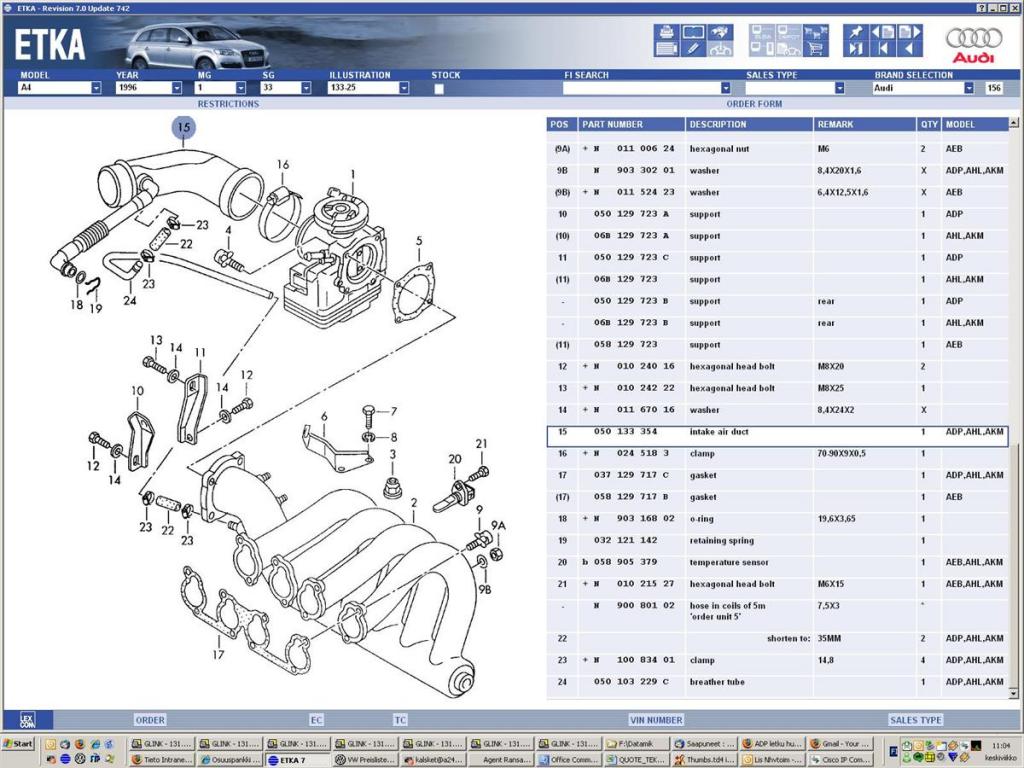Screen dimensions: 1024x768
Task: Open the shopping cart icon
Action: tap(815, 48)
